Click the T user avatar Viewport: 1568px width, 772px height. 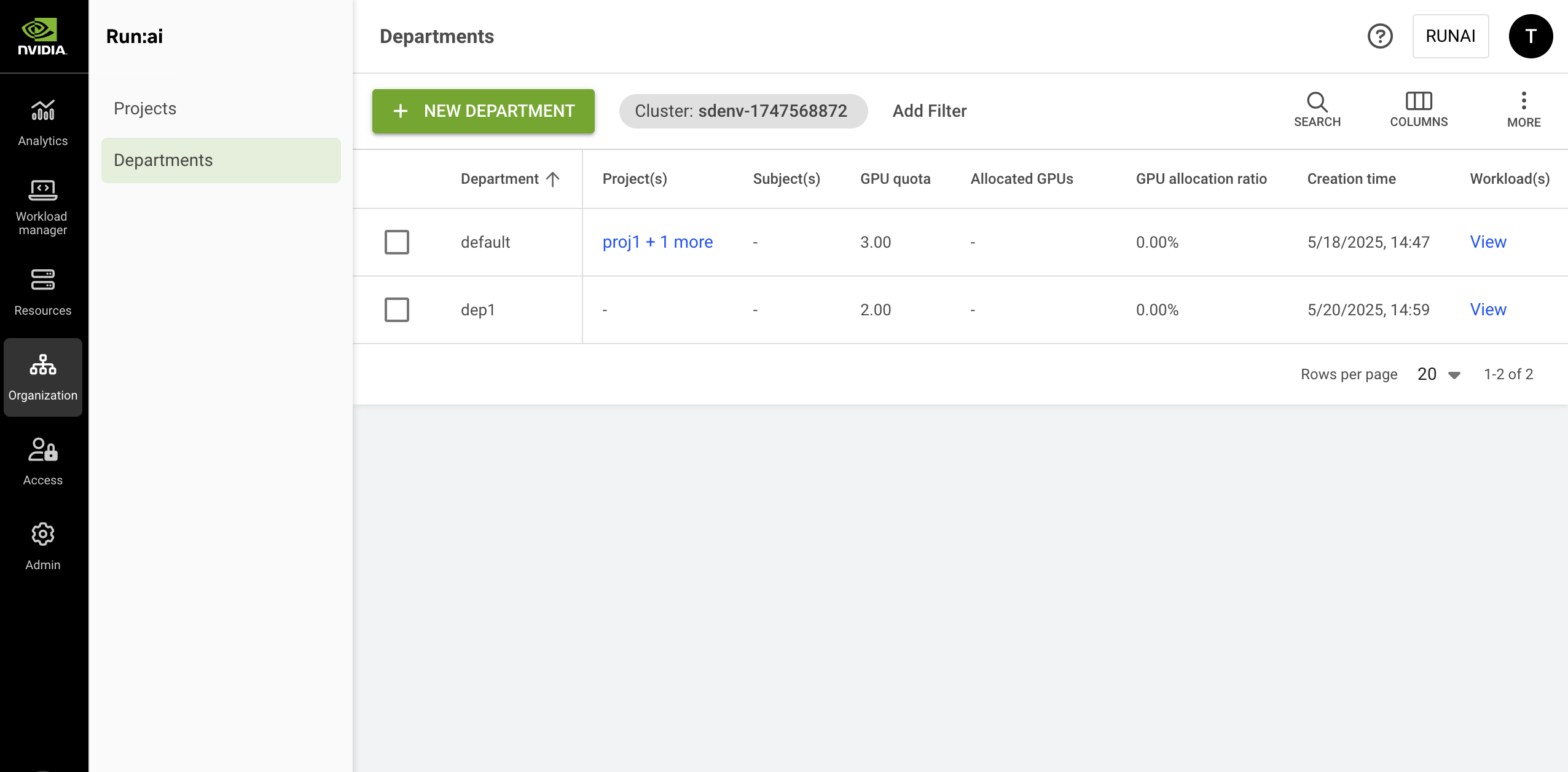coord(1531,36)
